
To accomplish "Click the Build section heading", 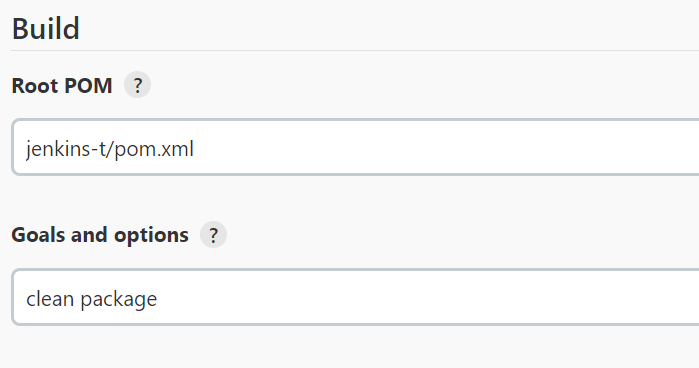I will point(45,29).
